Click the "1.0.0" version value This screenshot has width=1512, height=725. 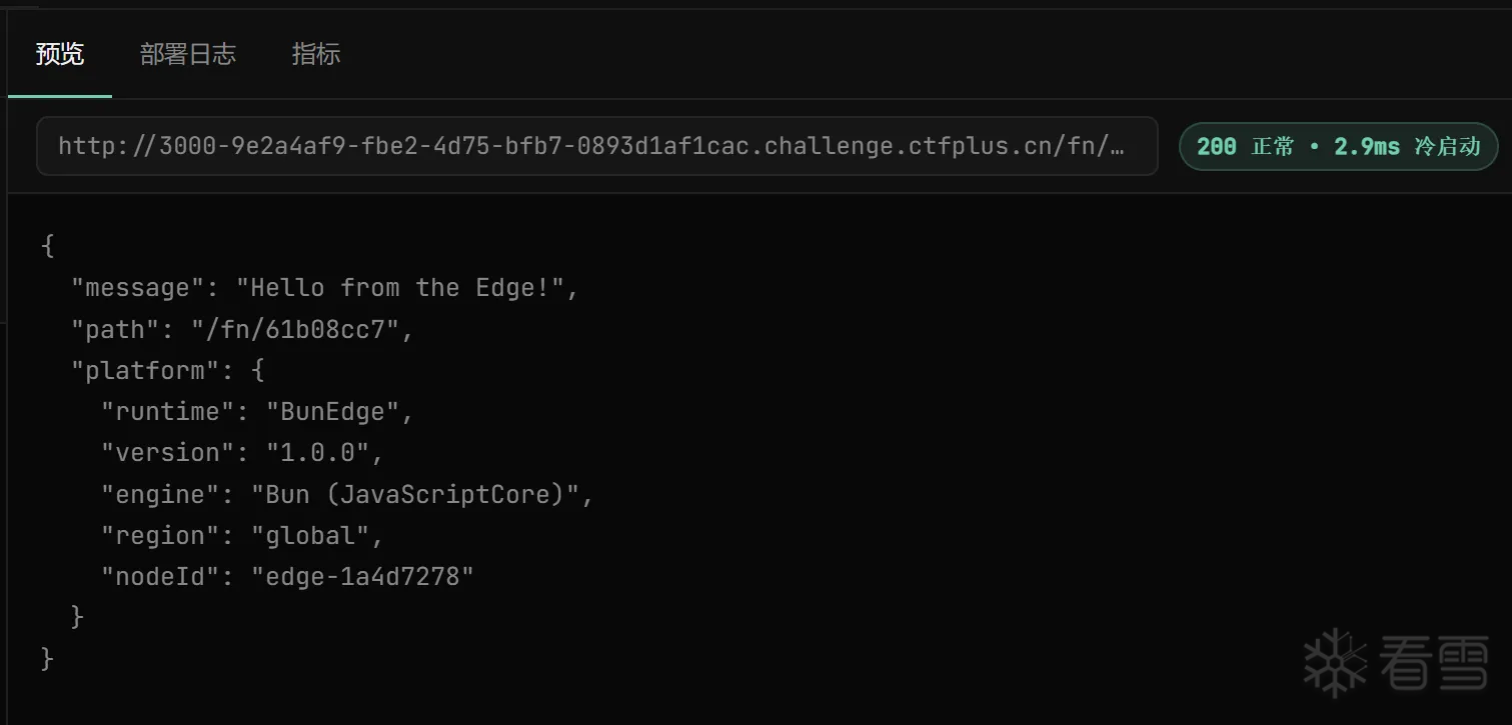click(317, 453)
